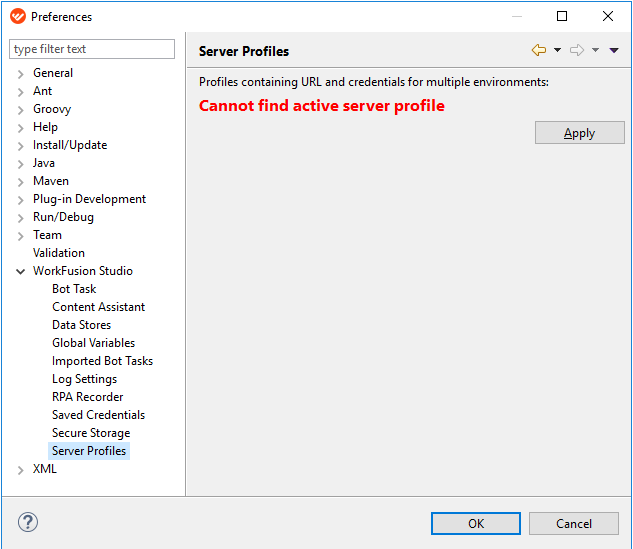Open Saved Credentials preferences page
This screenshot has width=633, height=549.
tap(99, 415)
